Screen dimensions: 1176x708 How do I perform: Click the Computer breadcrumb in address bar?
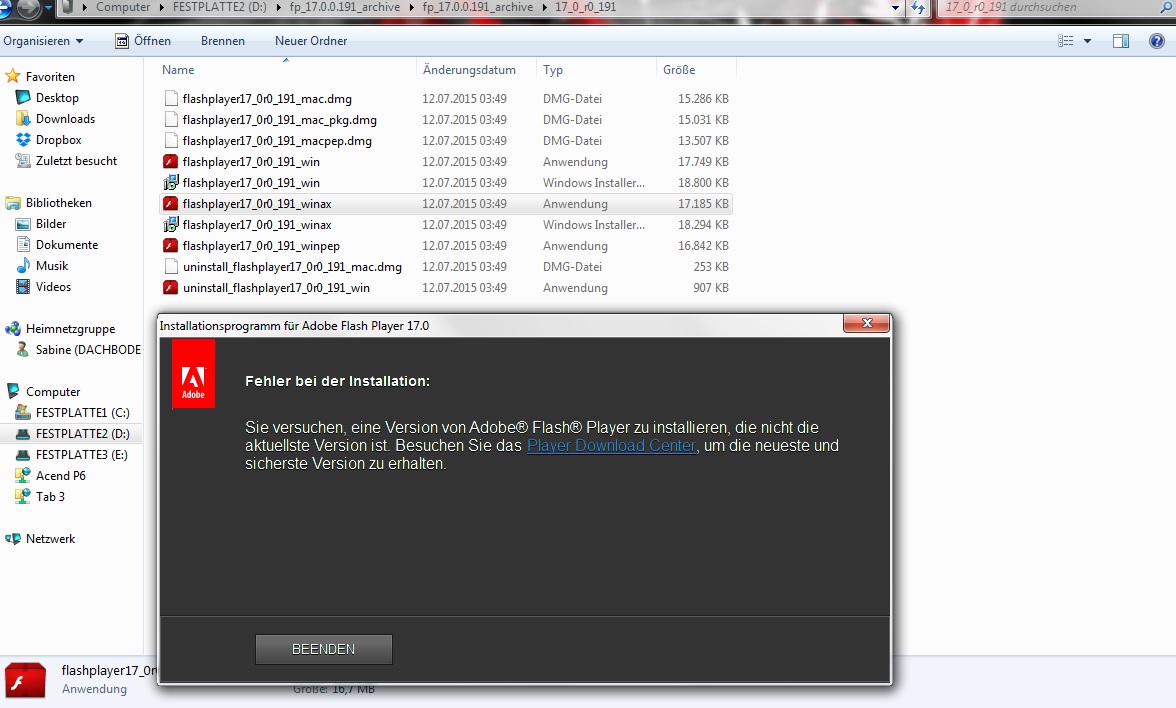pos(123,7)
